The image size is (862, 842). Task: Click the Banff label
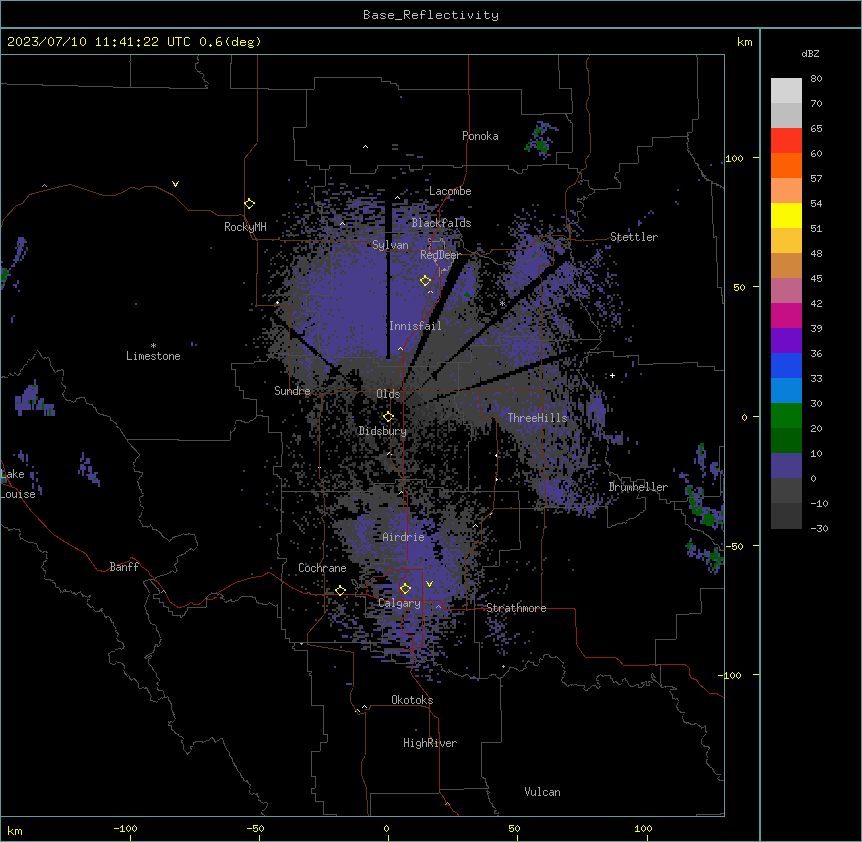124,567
